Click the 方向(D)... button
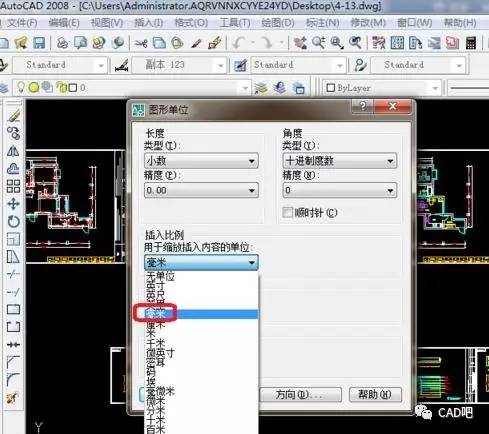This screenshot has width=489, height=434. pos(300,395)
